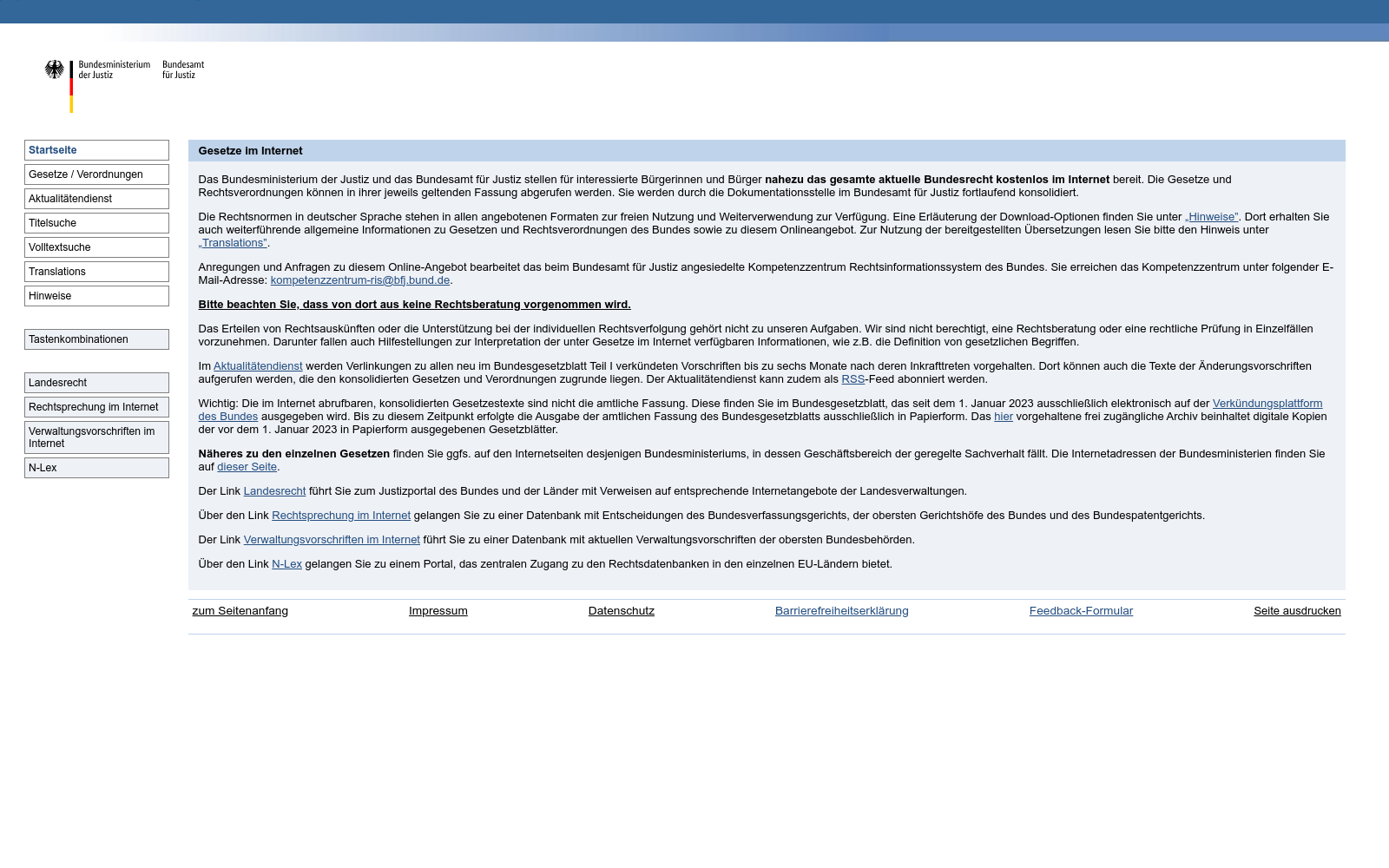This screenshot has height=868, width=1389.
Task: Open the Barrierefreiheitserklärung link
Action: click(842, 611)
